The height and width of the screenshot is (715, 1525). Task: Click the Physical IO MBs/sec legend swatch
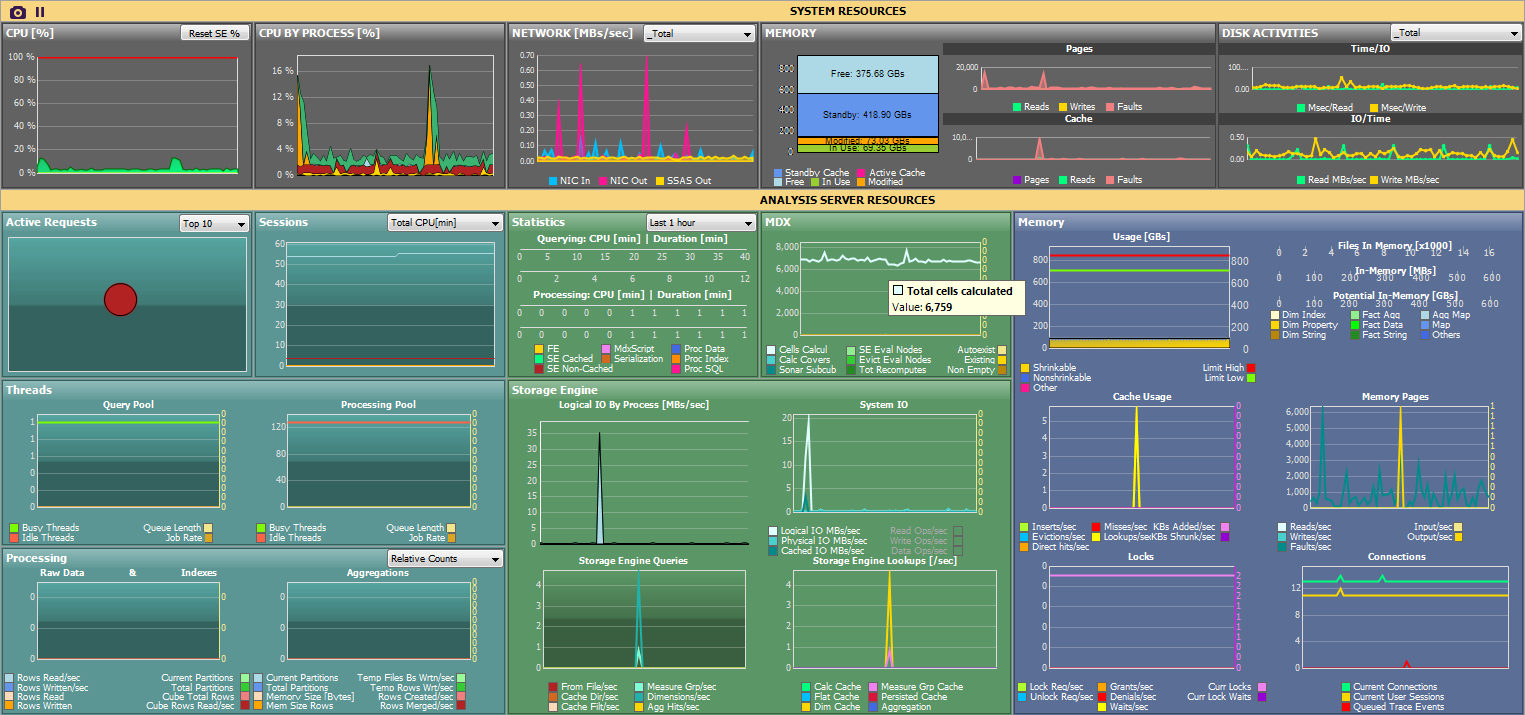click(773, 541)
